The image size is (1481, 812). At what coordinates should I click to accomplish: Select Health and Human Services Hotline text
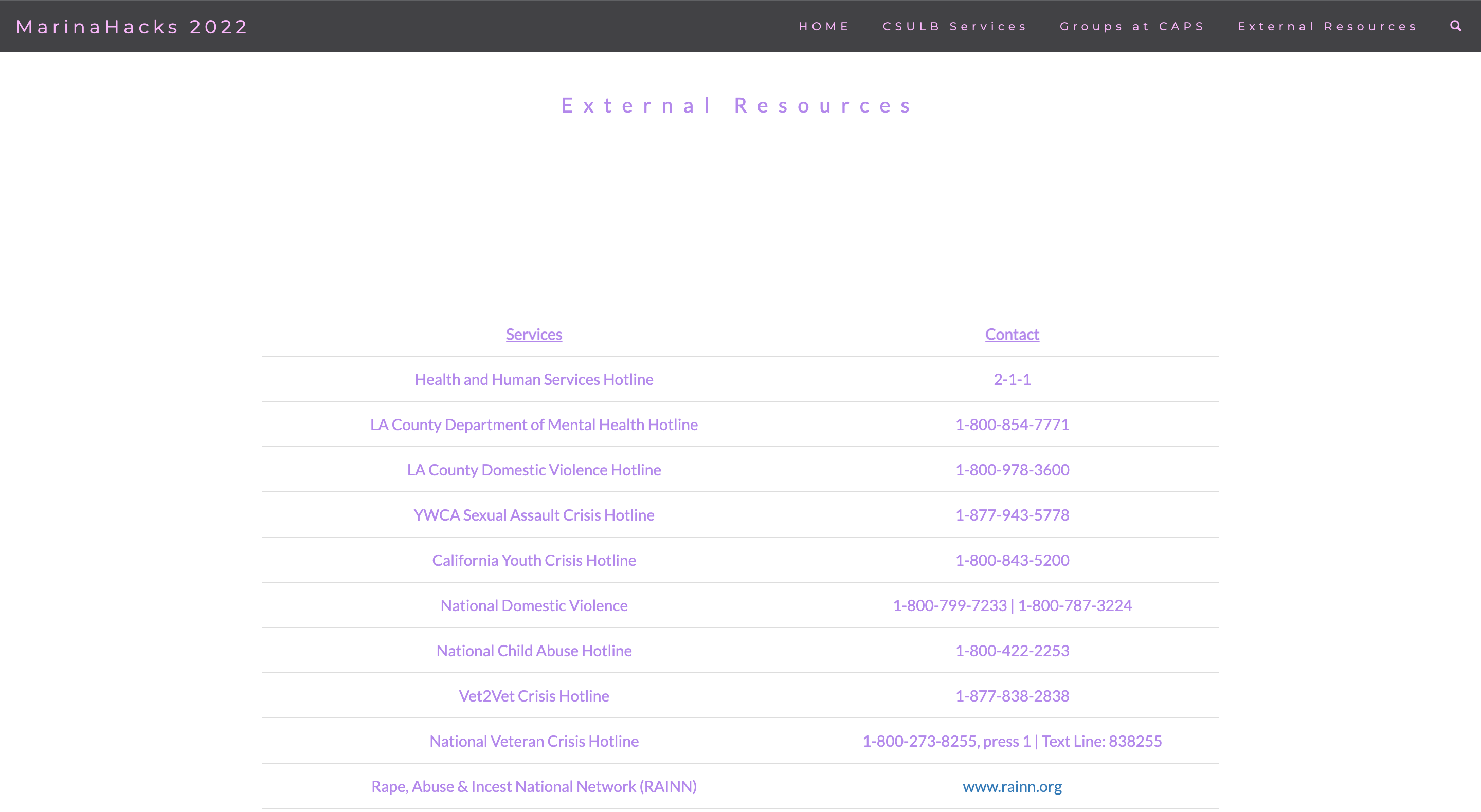pos(534,379)
